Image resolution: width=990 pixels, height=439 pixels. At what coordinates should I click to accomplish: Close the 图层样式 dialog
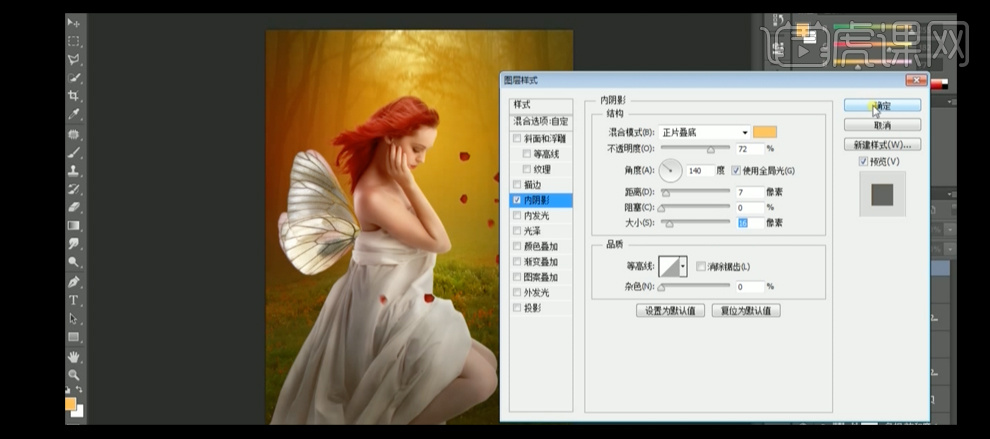coord(916,80)
